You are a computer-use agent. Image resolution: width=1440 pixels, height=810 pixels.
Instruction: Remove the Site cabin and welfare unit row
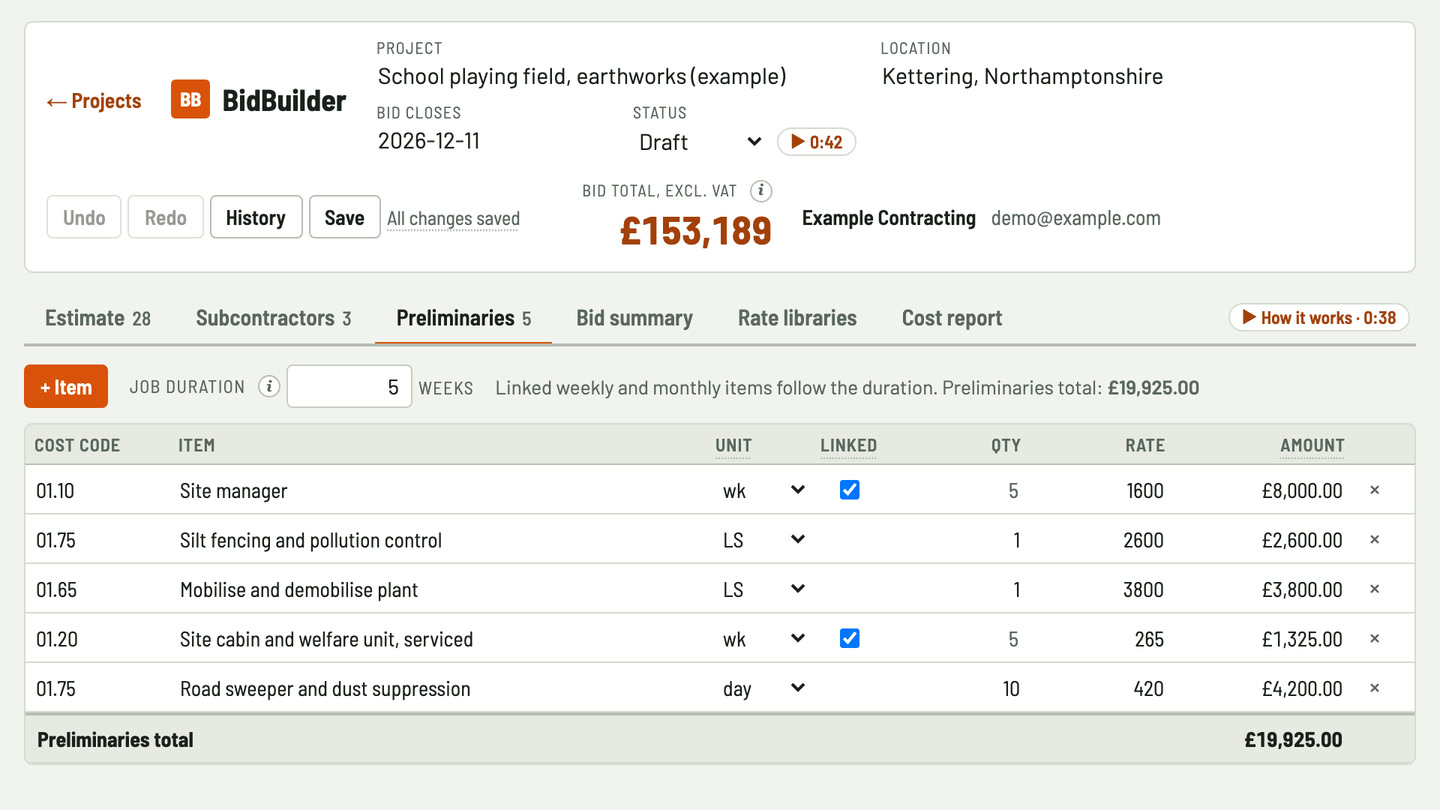coord(1374,639)
